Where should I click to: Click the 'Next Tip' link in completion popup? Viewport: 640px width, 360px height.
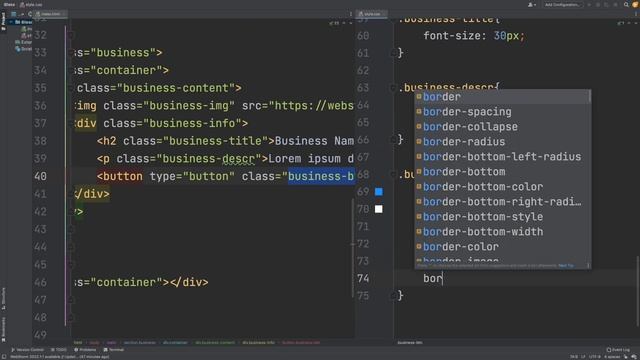(566, 266)
